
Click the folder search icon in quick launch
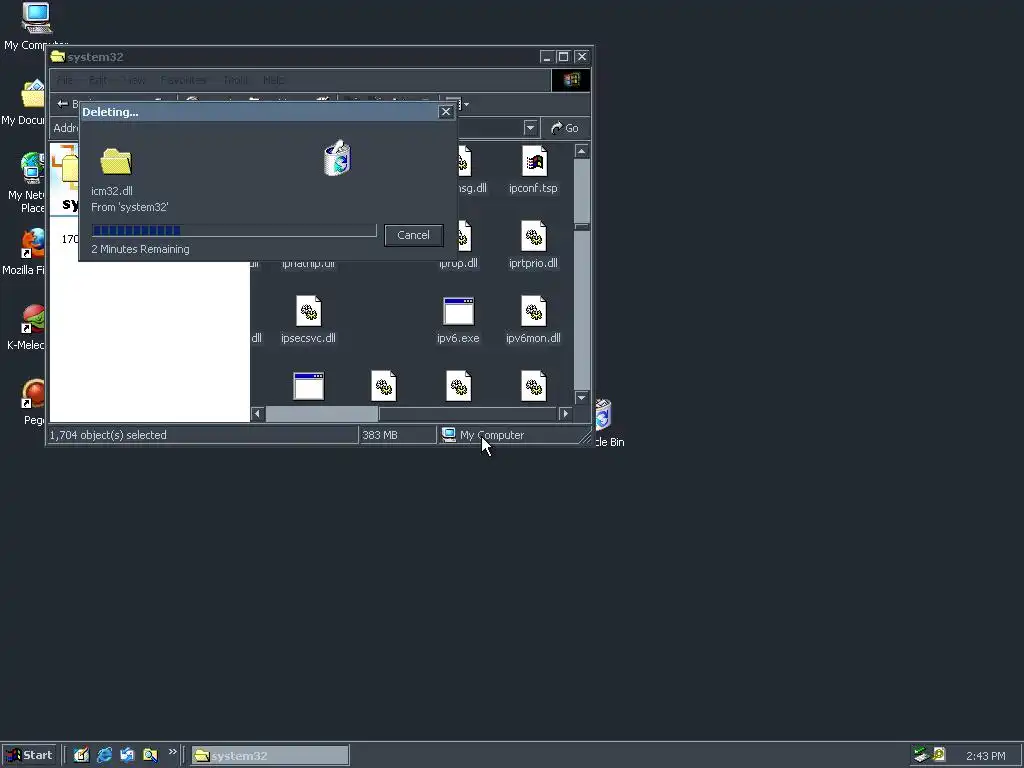tap(150, 755)
